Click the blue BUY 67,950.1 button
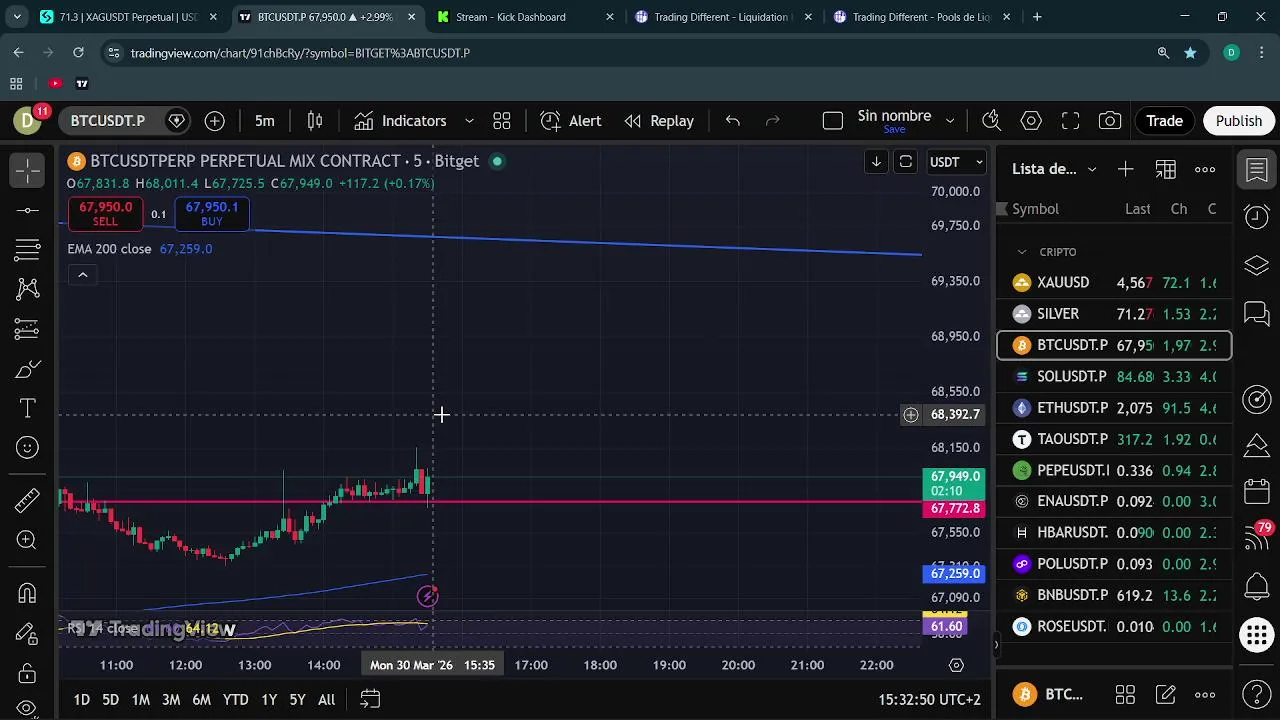 tap(212, 213)
